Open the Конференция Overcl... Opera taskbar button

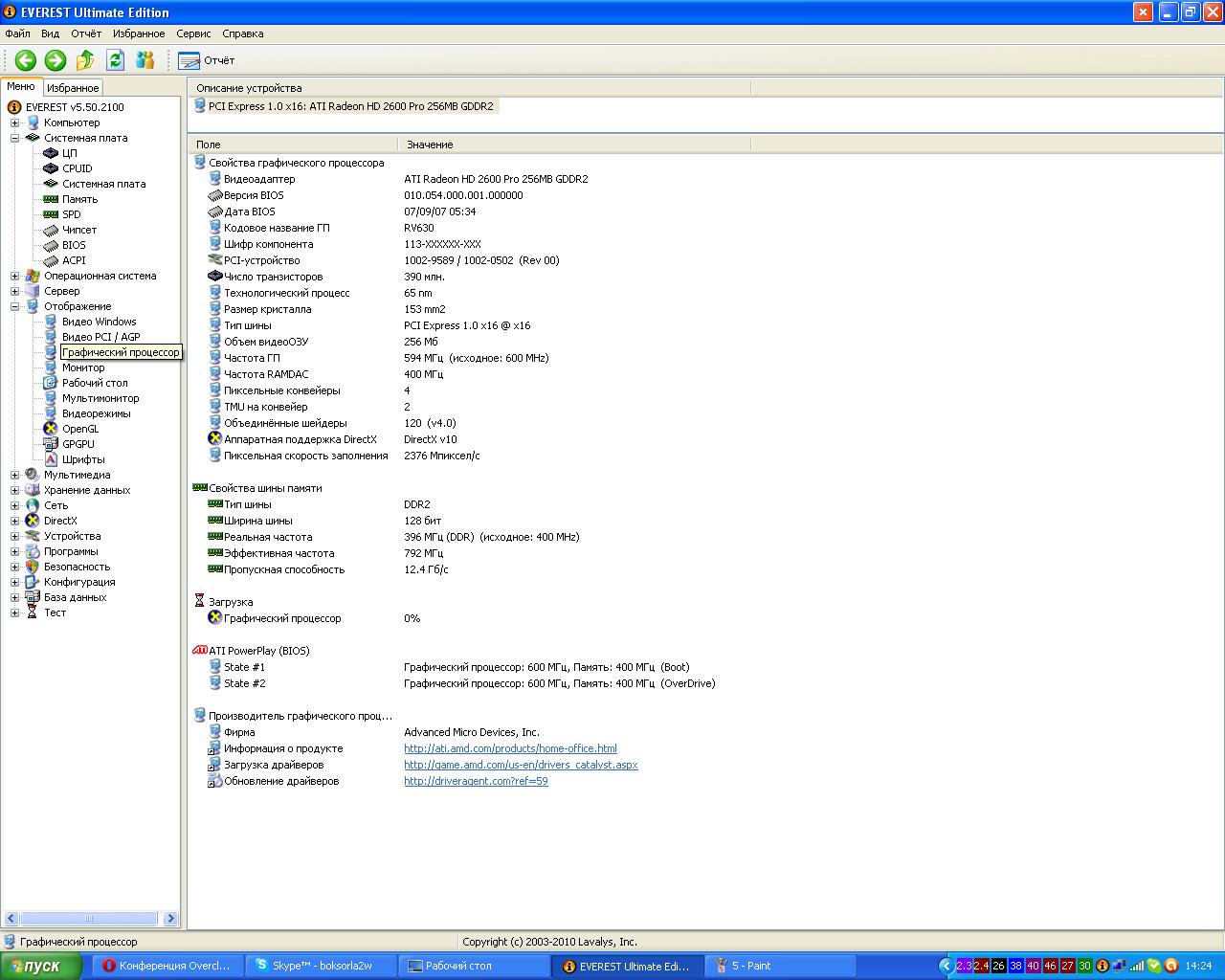click(x=167, y=966)
